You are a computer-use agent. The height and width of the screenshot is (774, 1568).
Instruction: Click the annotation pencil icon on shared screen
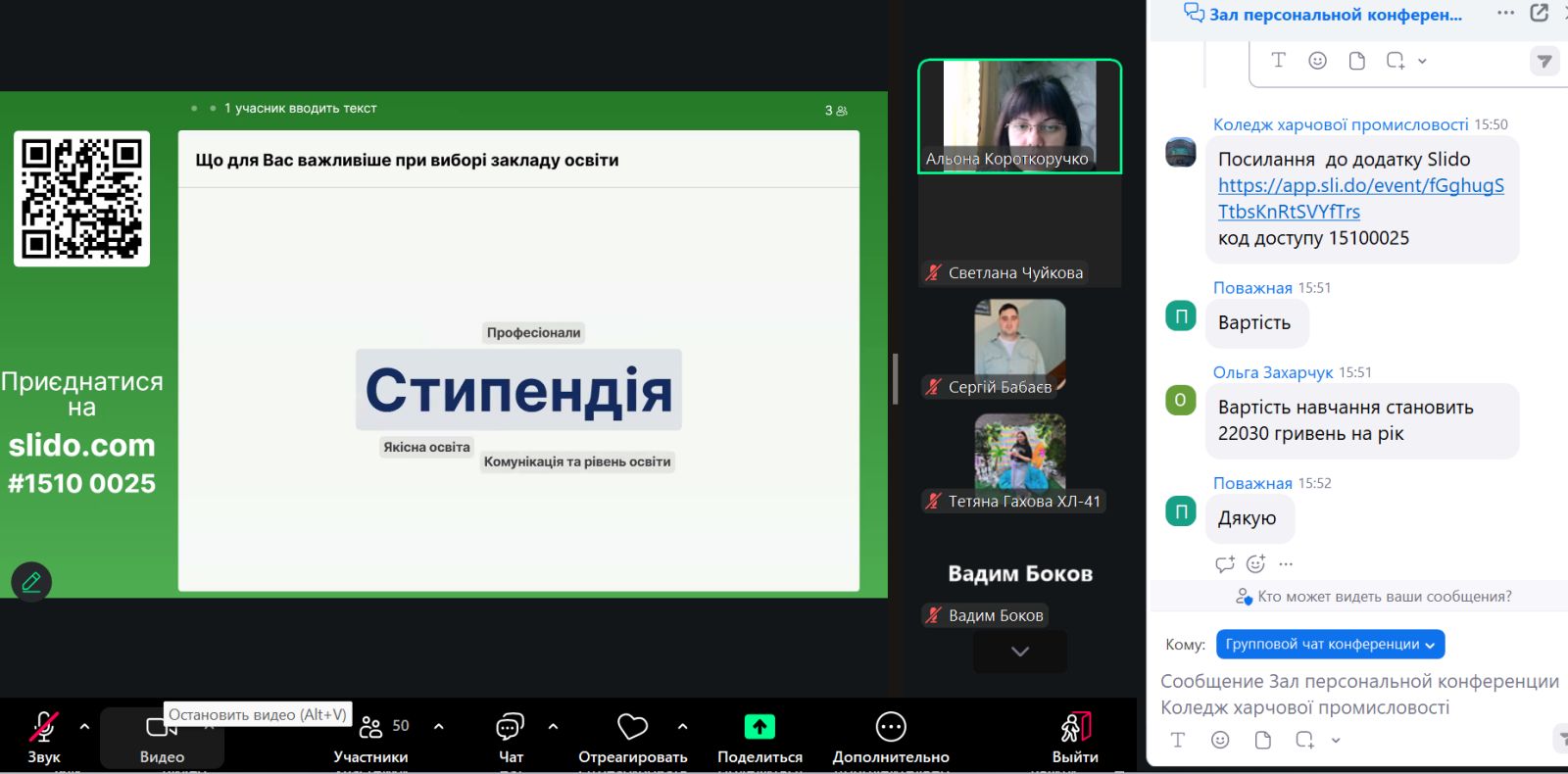click(x=31, y=582)
